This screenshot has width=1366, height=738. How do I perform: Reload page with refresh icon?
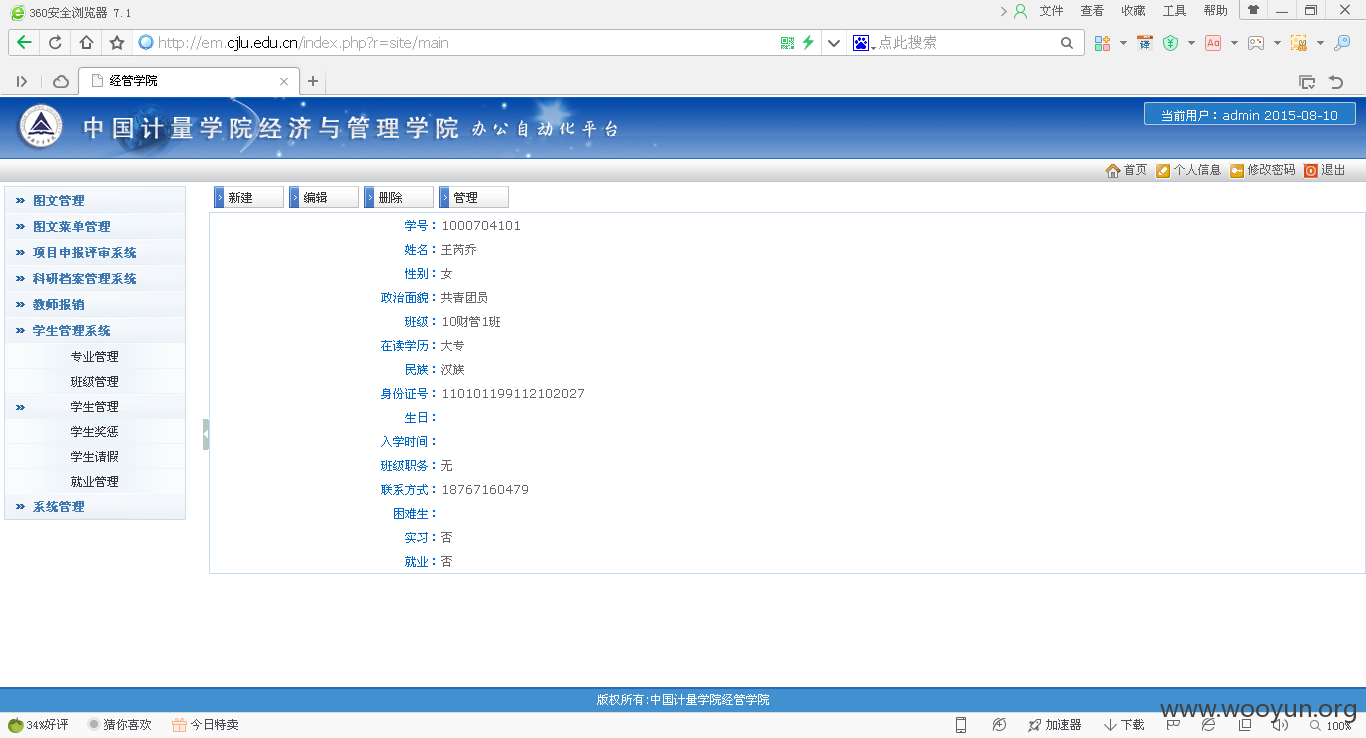pyautogui.click(x=55, y=43)
